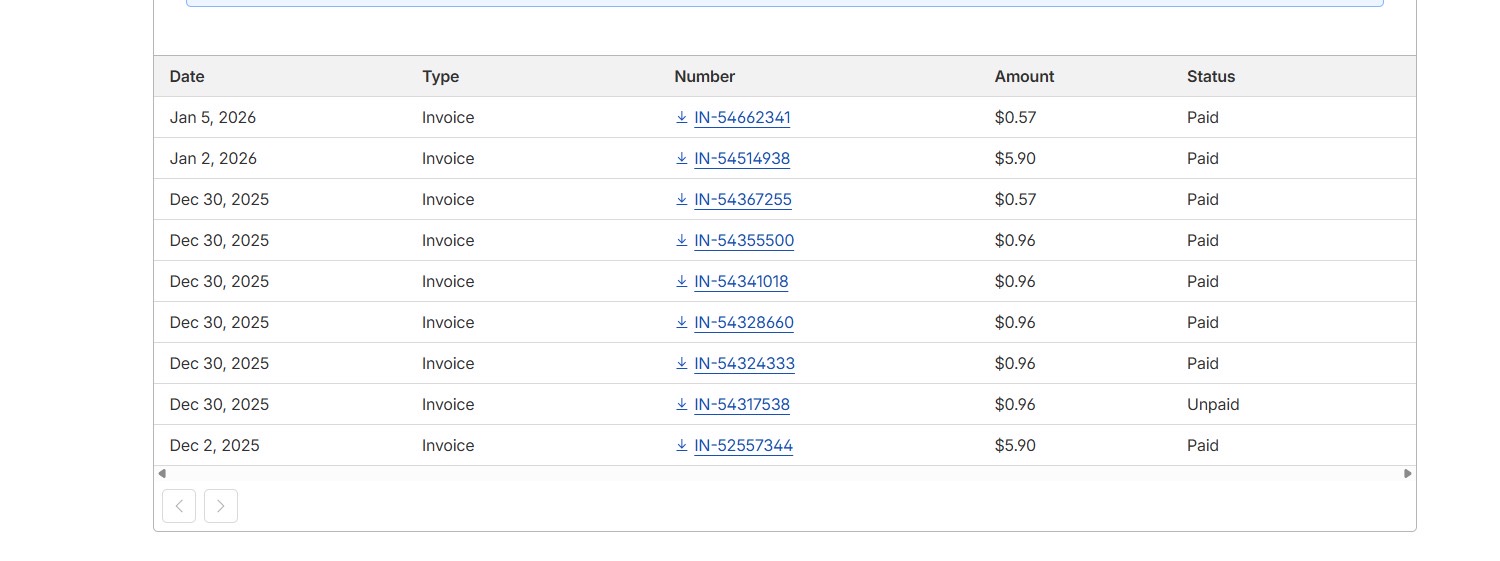Open unpaid invoice link IN-54317538
The width and height of the screenshot is (1500, 561).
[742, 405]
